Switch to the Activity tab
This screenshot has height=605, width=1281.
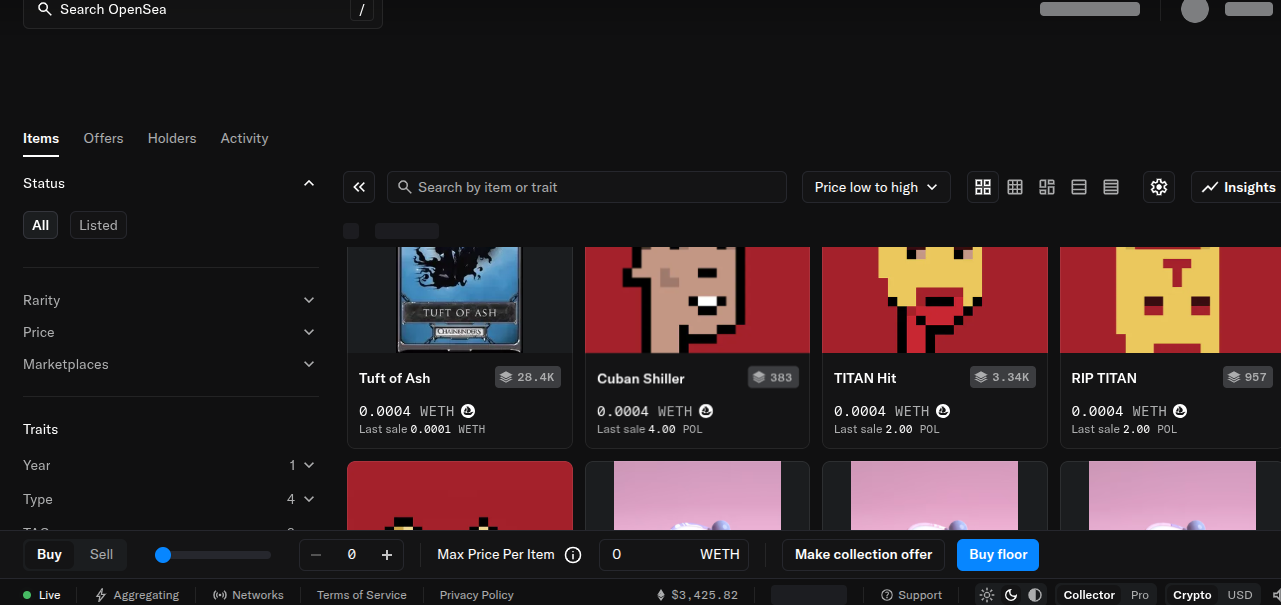244,138
